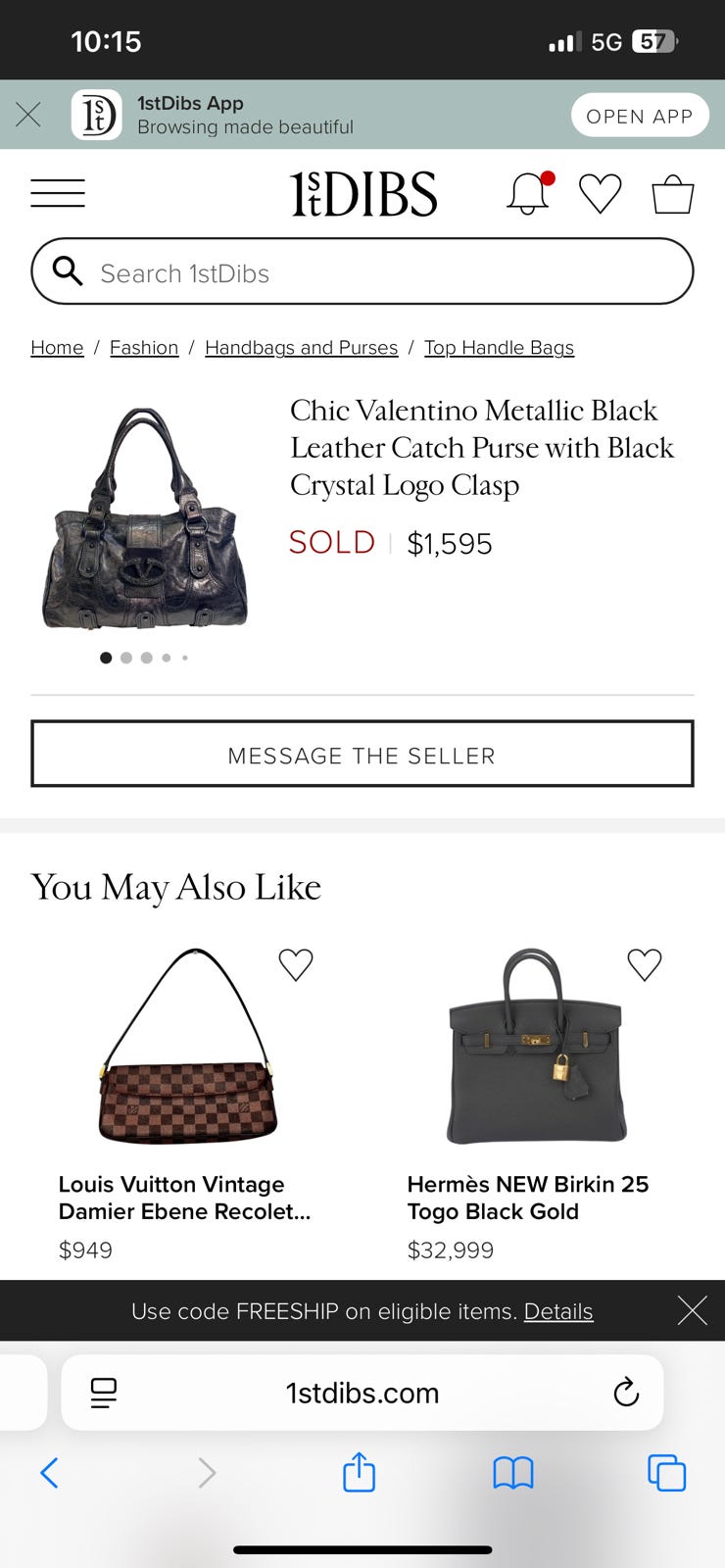Viewport: 725px width, 1568px height.
Task: Close the FREESHIP promo bar
Action: pyautogui.click(x=692, y=1310)
